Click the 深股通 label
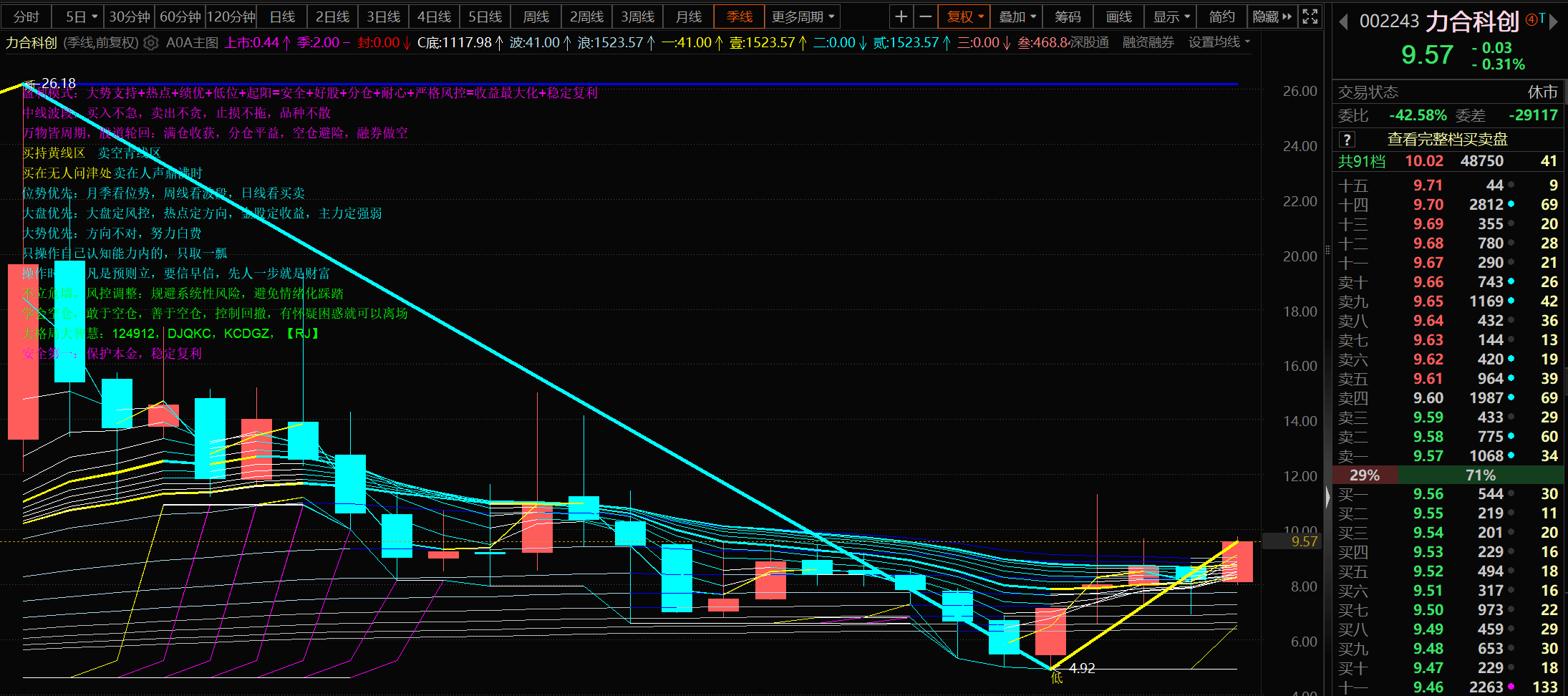Image resolution: width=1568 pixels, height=696 pixels. pyautogui.click(x=1089, y=43)
